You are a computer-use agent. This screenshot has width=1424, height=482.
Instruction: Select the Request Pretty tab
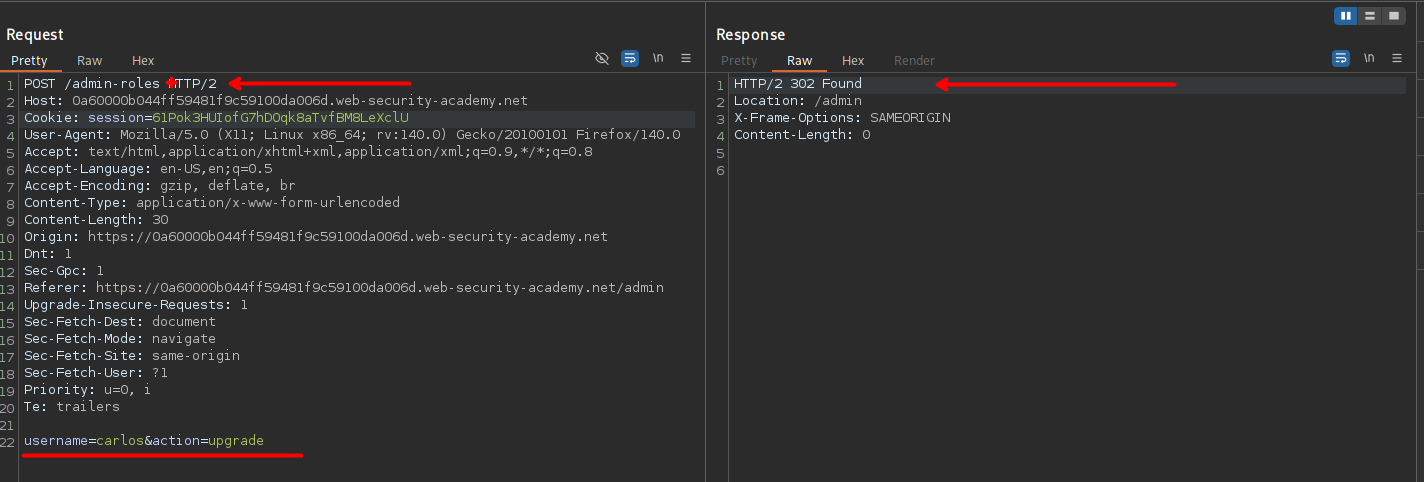point(29,61)
